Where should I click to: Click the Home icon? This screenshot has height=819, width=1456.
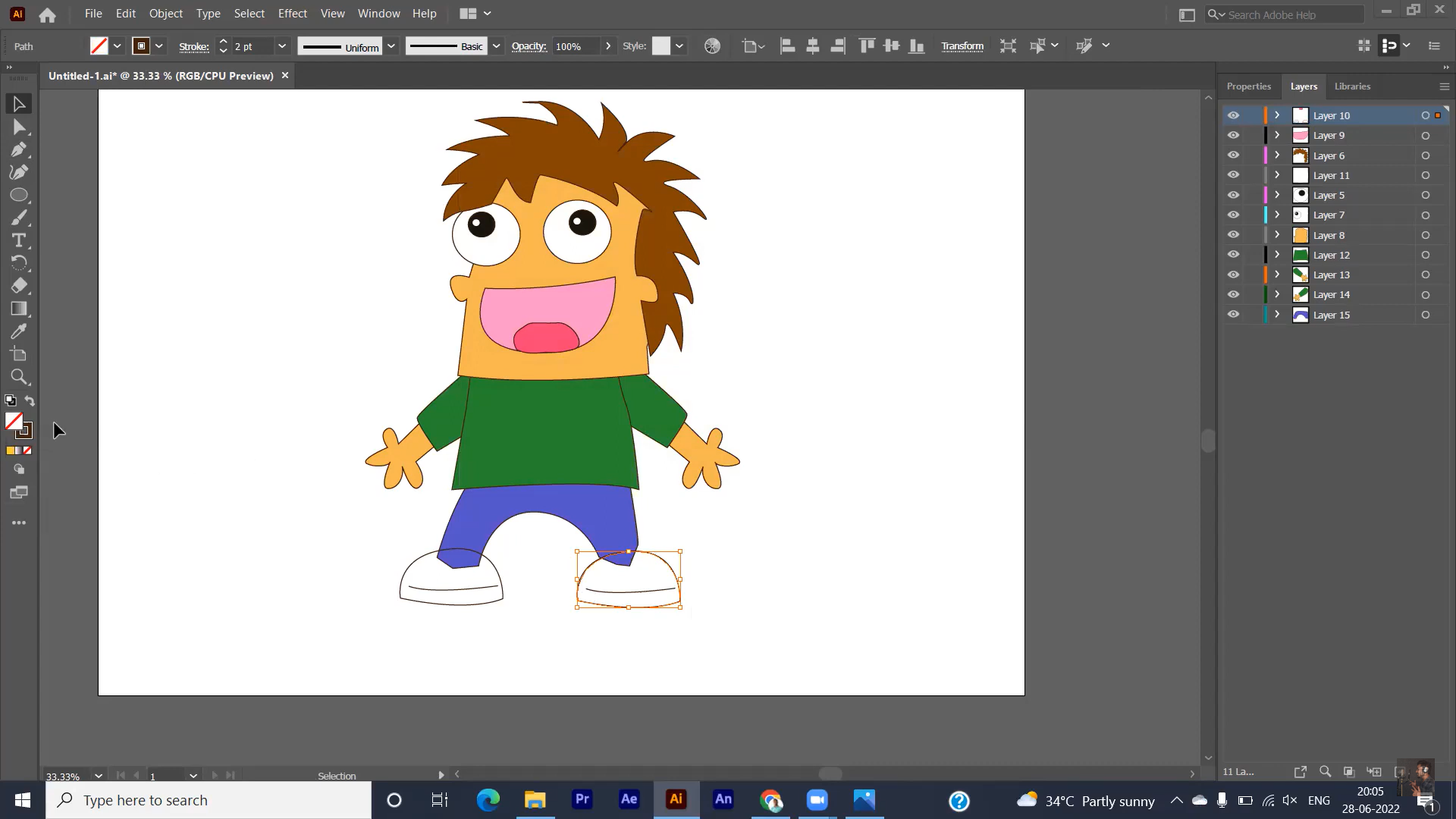(x=47, y=14)
